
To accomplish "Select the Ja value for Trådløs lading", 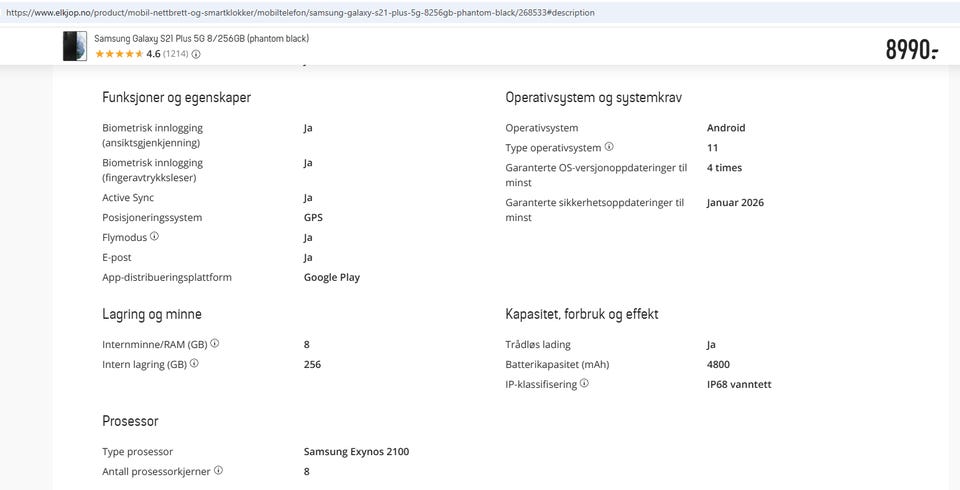I will [711, 345].
